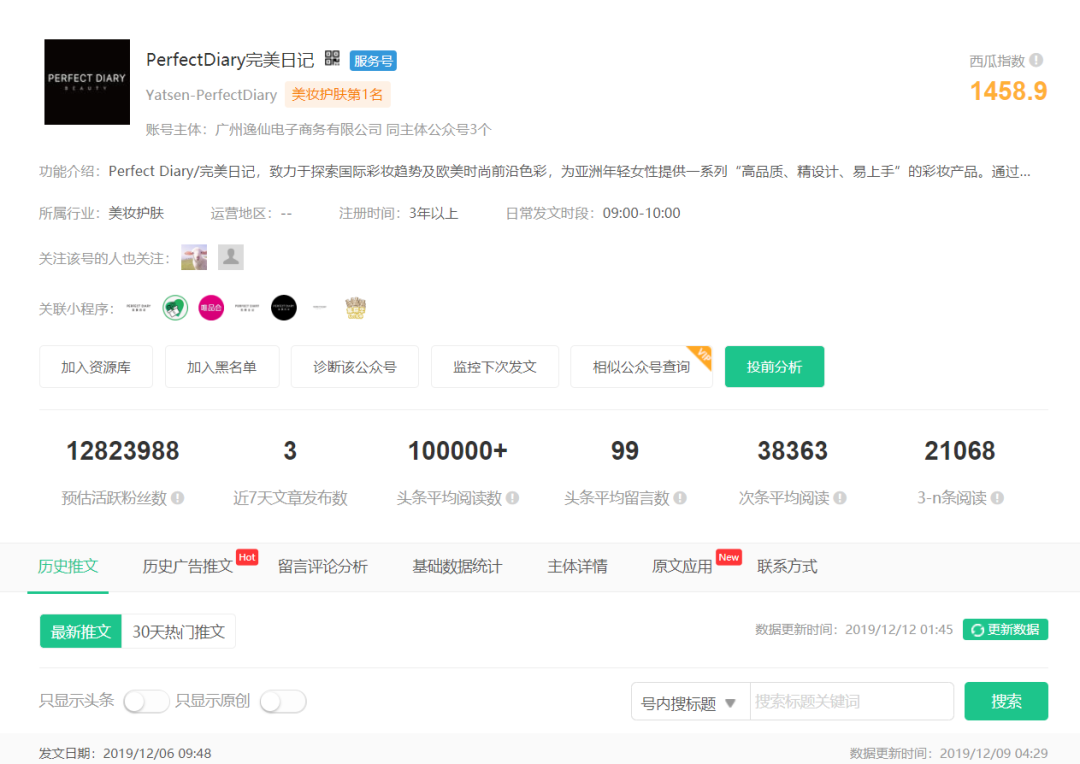Image resolution: width=1080 pixels, height=764 pixels.
Task: Open the 原文应用 tab
Action: [682, 566]
